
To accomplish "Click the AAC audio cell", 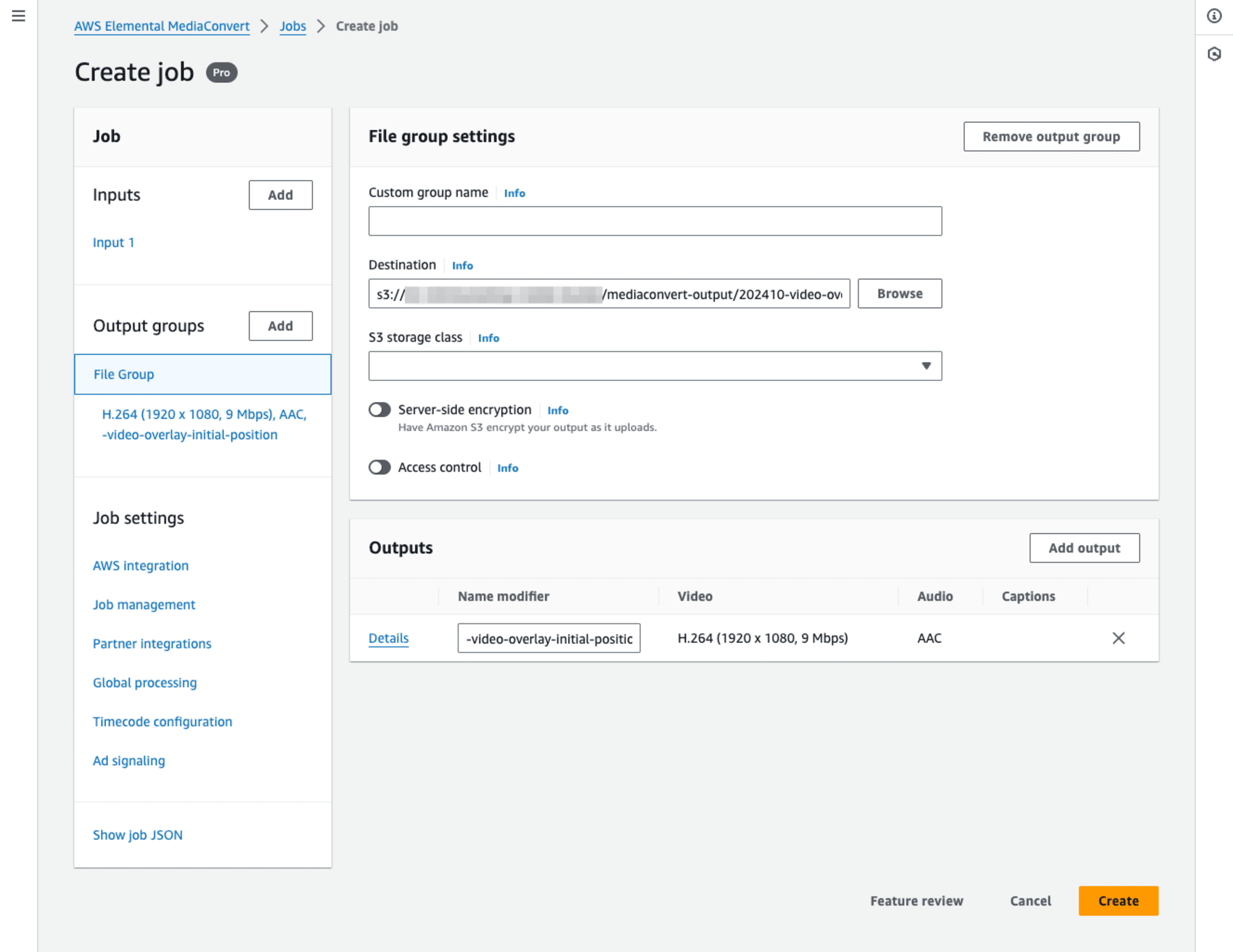I will click(929, 638).
